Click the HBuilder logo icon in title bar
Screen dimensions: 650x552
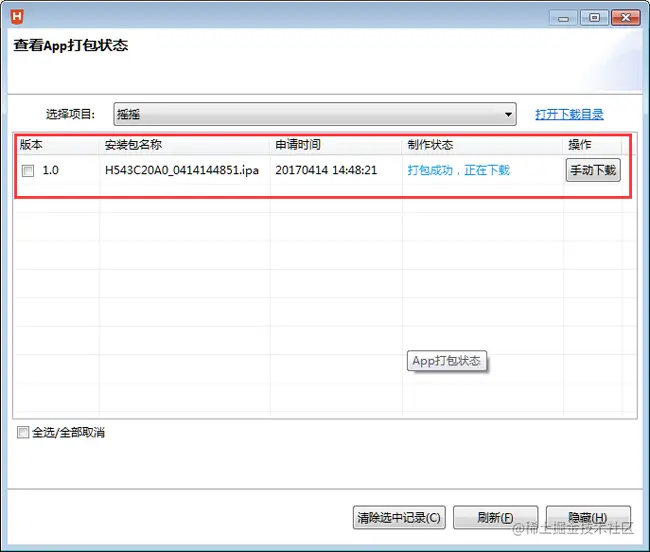(17, 16)
